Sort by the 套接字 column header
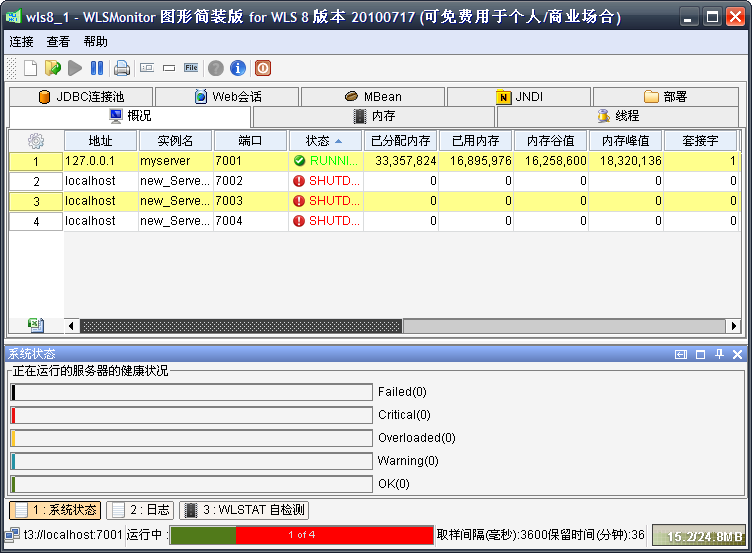 [700, 141]
